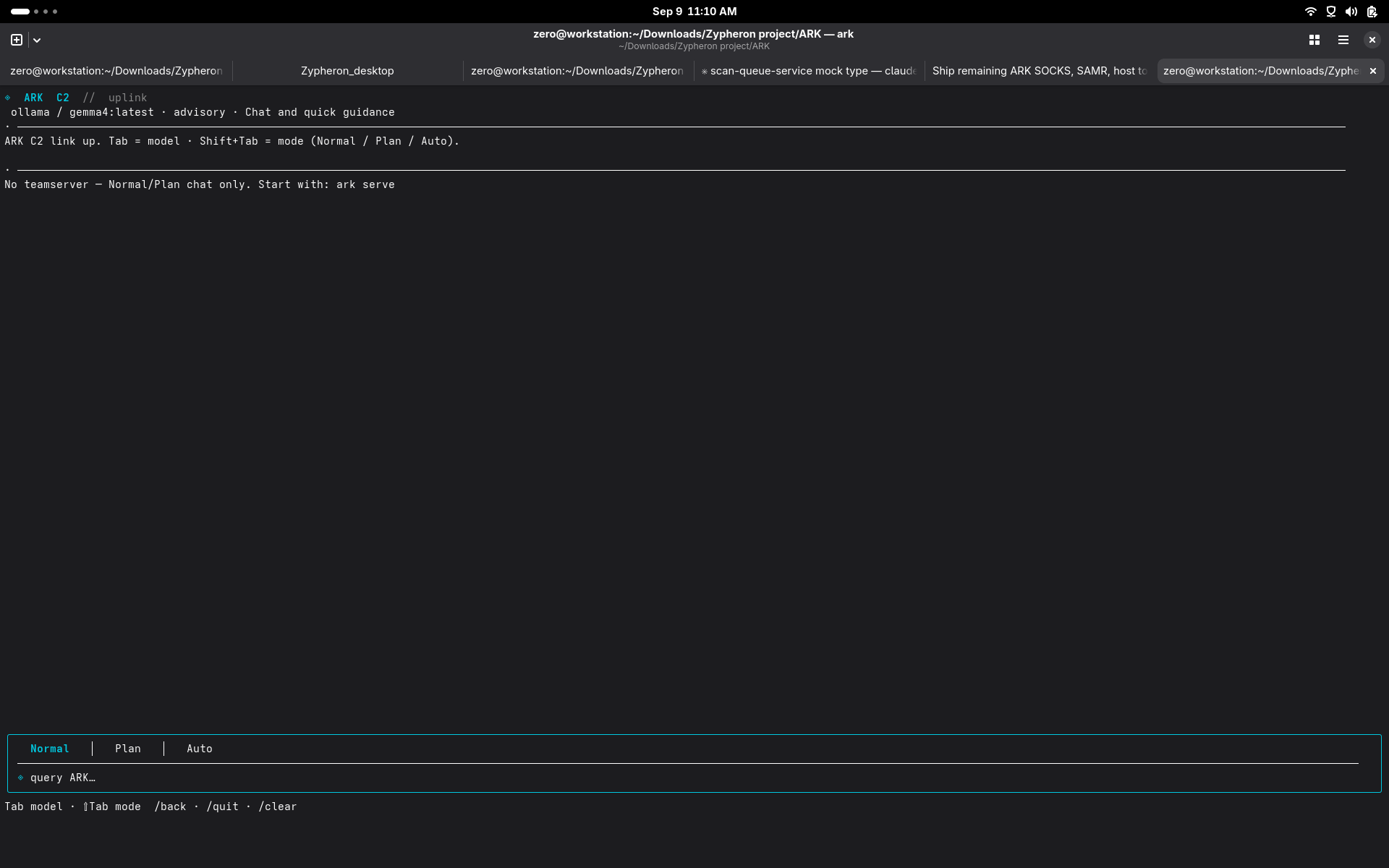This screenshot has height=868, width=1389.
Task: Click the Tab model hint text
Action: click(33, 807)
